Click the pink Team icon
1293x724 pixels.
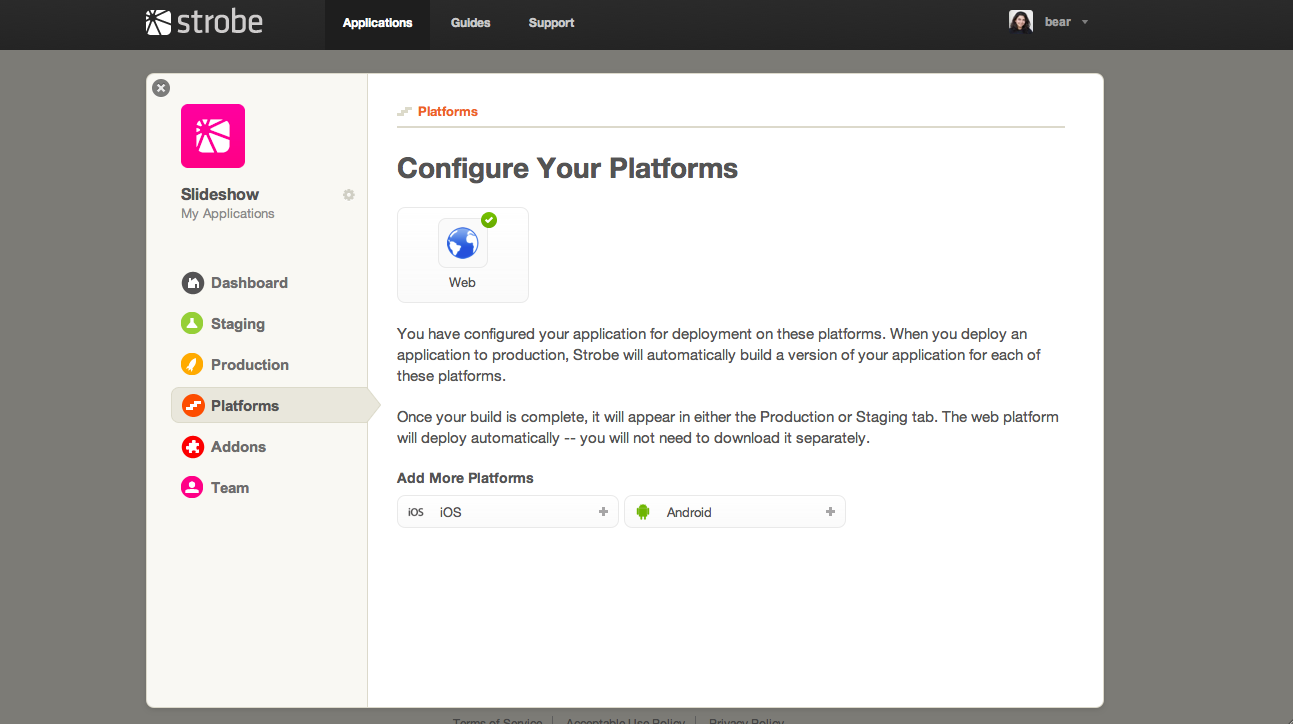click(x=192, y=488)
